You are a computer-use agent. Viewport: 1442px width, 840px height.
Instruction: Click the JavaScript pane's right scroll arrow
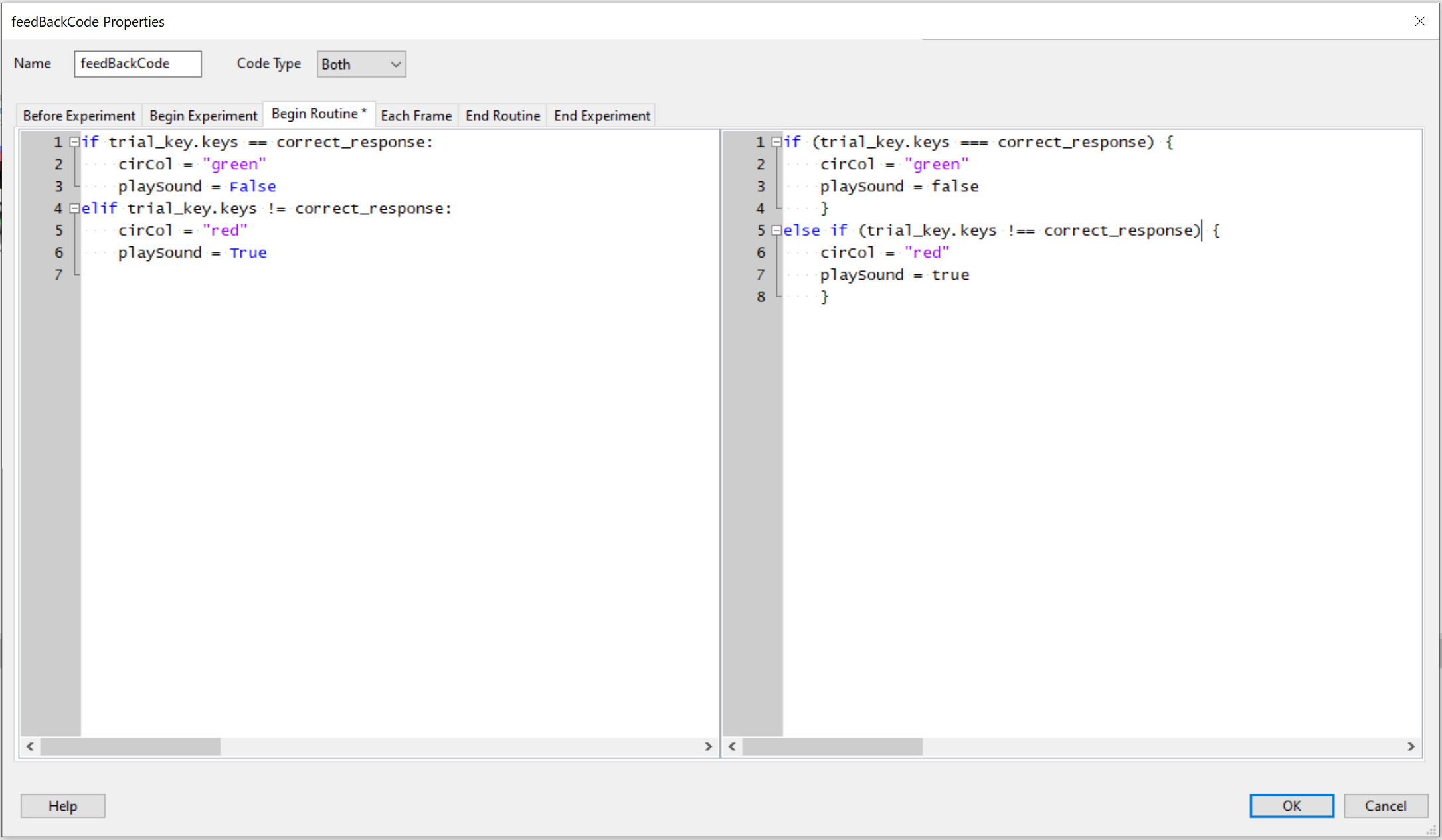[1411, 746]
